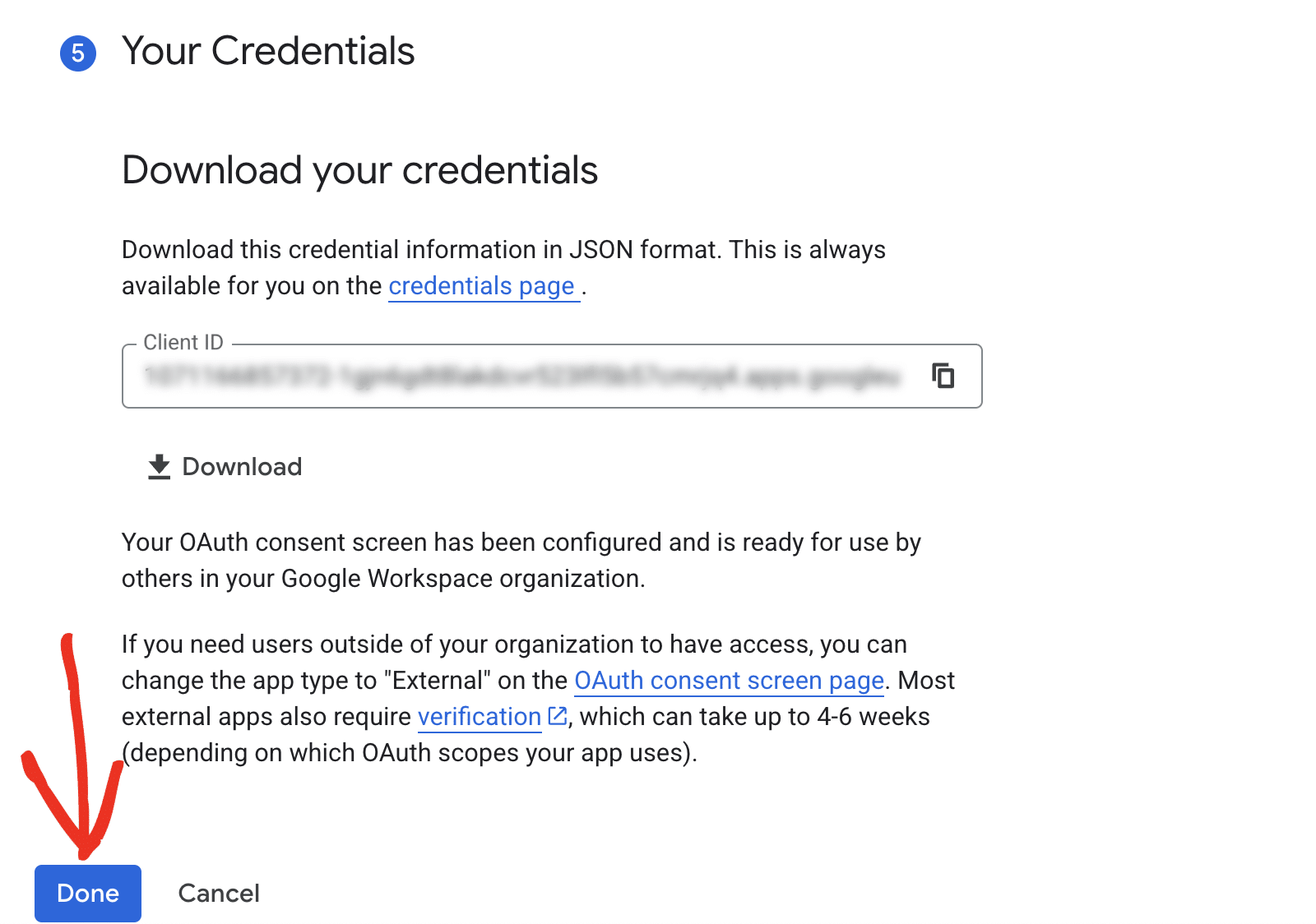
Task: Click the step 5 number badge
Action: pos(78,53)
